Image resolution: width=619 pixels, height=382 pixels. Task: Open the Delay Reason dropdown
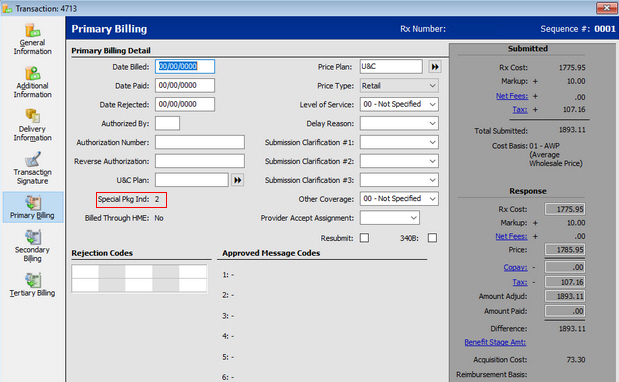[399, 124]
